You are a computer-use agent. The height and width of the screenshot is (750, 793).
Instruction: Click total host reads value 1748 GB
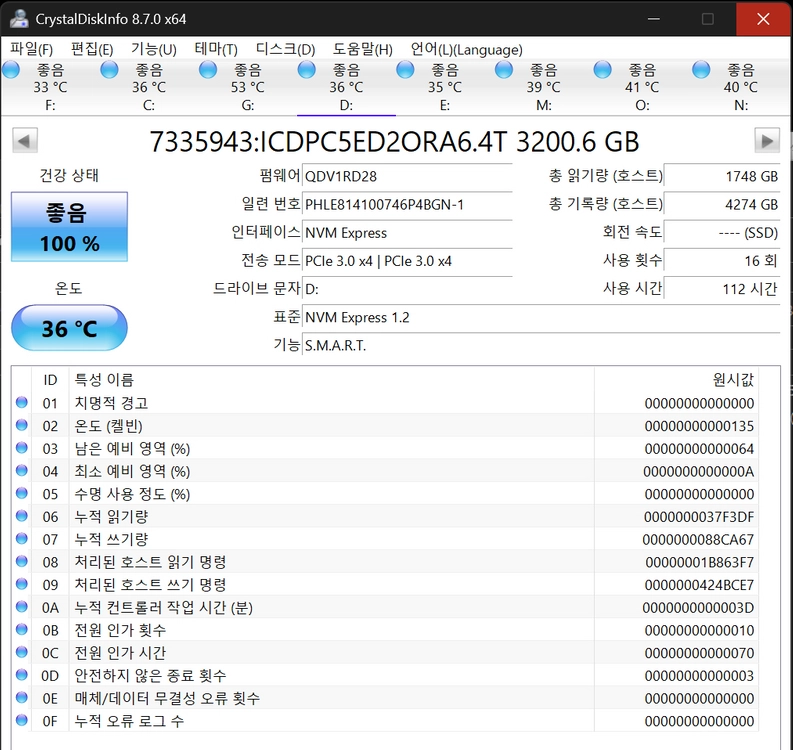point(722,176)
